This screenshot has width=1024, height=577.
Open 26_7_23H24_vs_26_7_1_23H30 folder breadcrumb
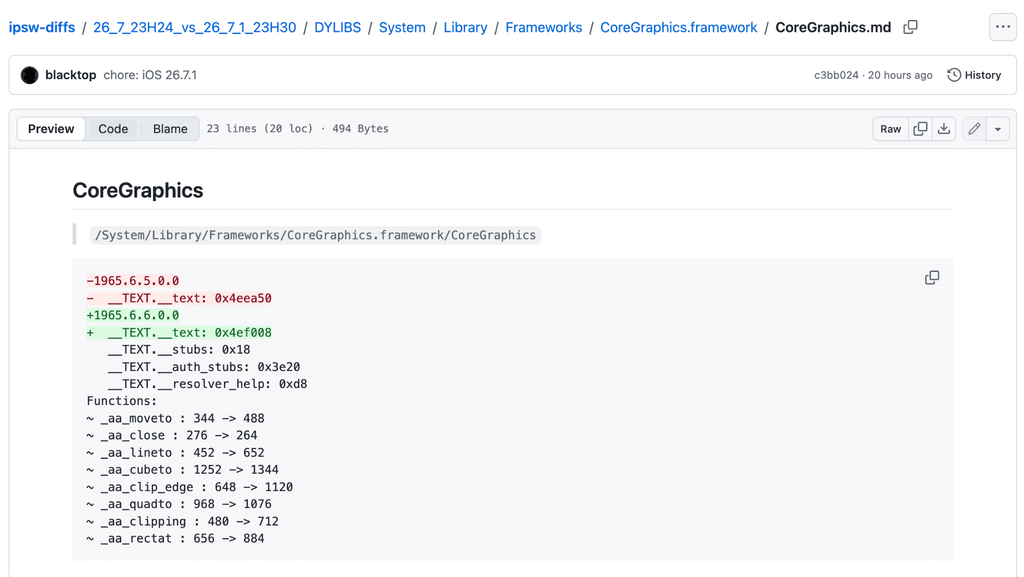tap(195, 27)
